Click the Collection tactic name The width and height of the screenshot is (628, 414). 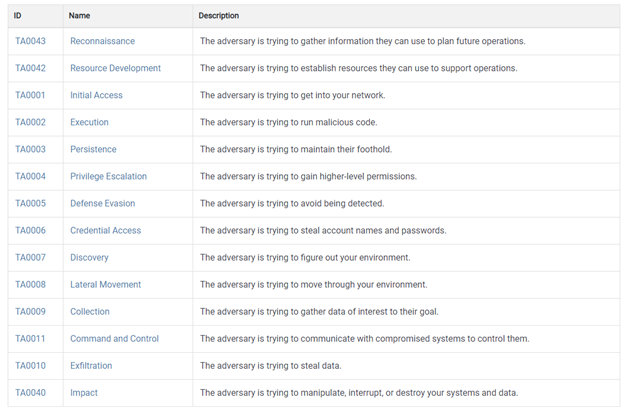click(90, 311)
